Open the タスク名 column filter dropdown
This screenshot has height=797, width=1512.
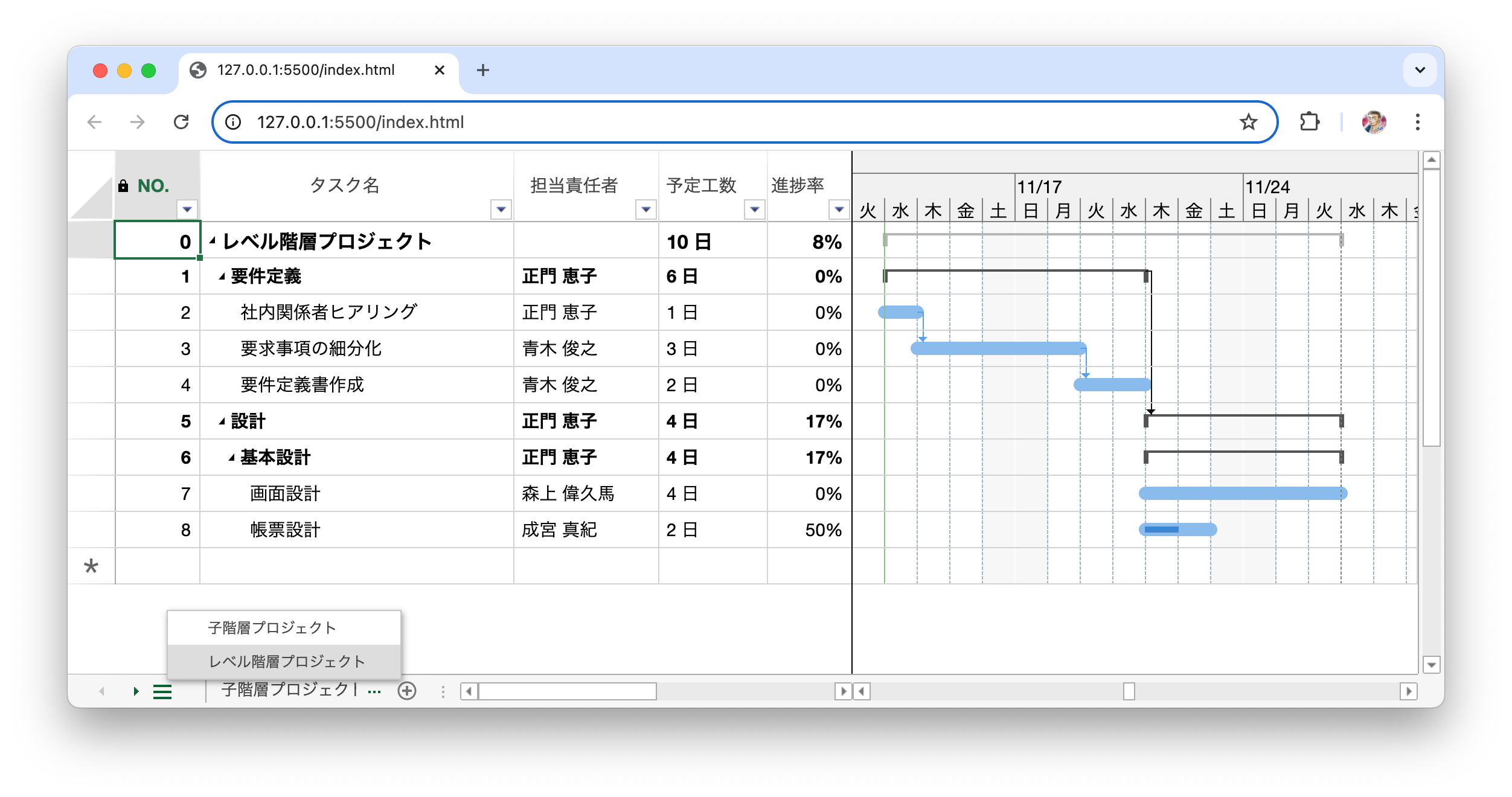(501, 210)
